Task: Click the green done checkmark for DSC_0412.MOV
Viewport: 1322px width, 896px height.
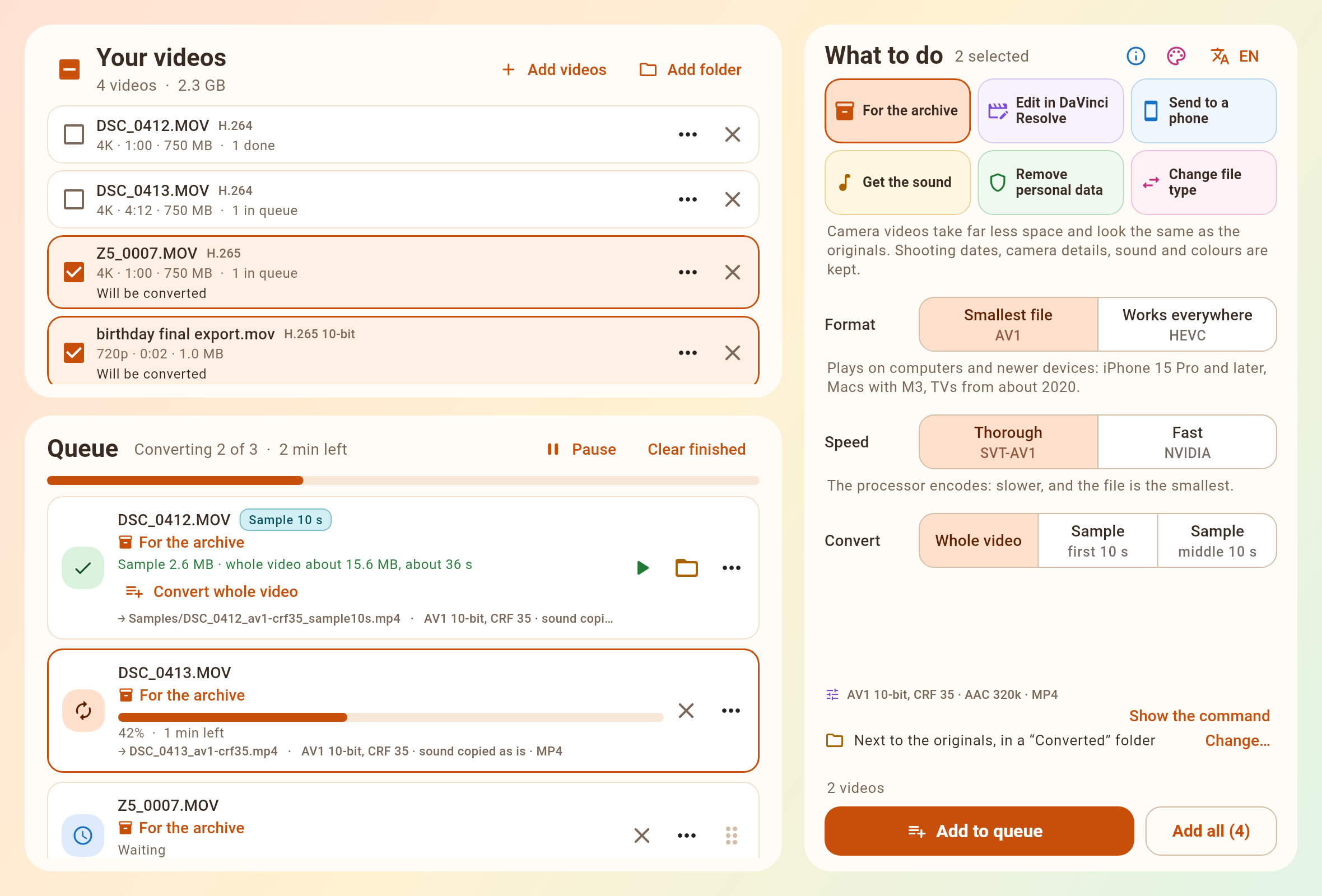Action: [82, 567]
